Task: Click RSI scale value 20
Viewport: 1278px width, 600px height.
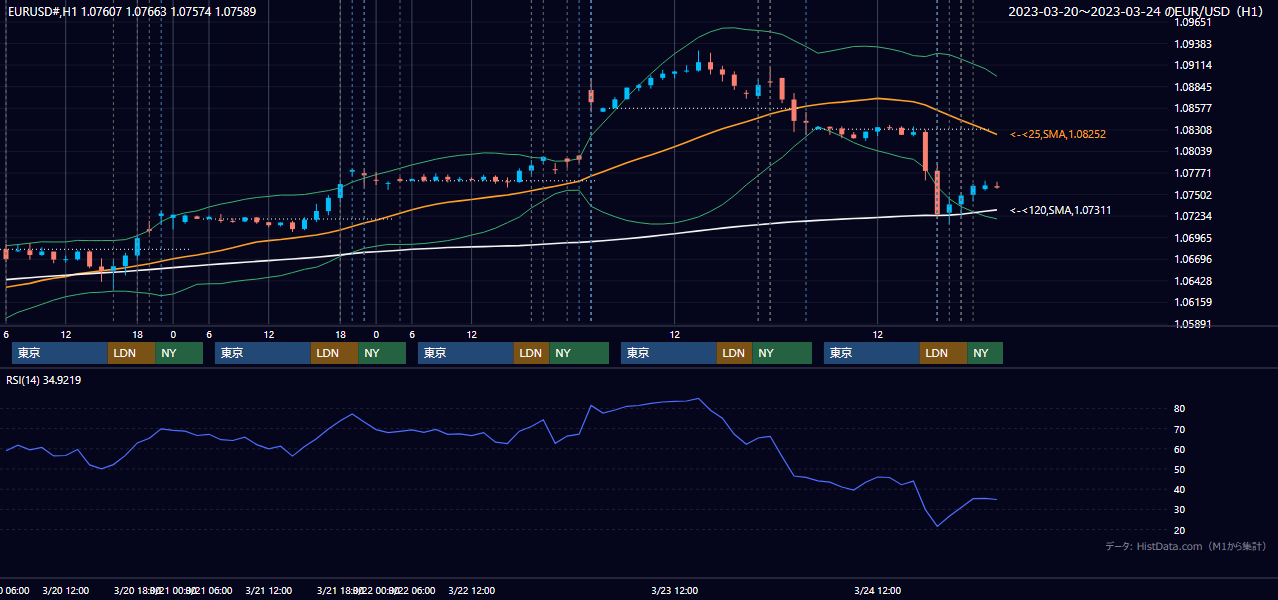Action: click(1180, 530)
